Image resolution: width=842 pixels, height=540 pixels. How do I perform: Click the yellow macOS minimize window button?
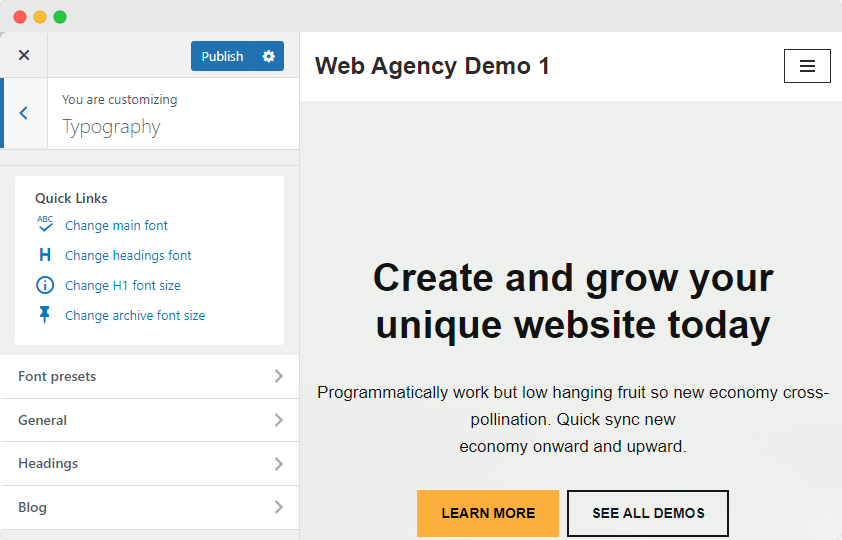[40, 17]
